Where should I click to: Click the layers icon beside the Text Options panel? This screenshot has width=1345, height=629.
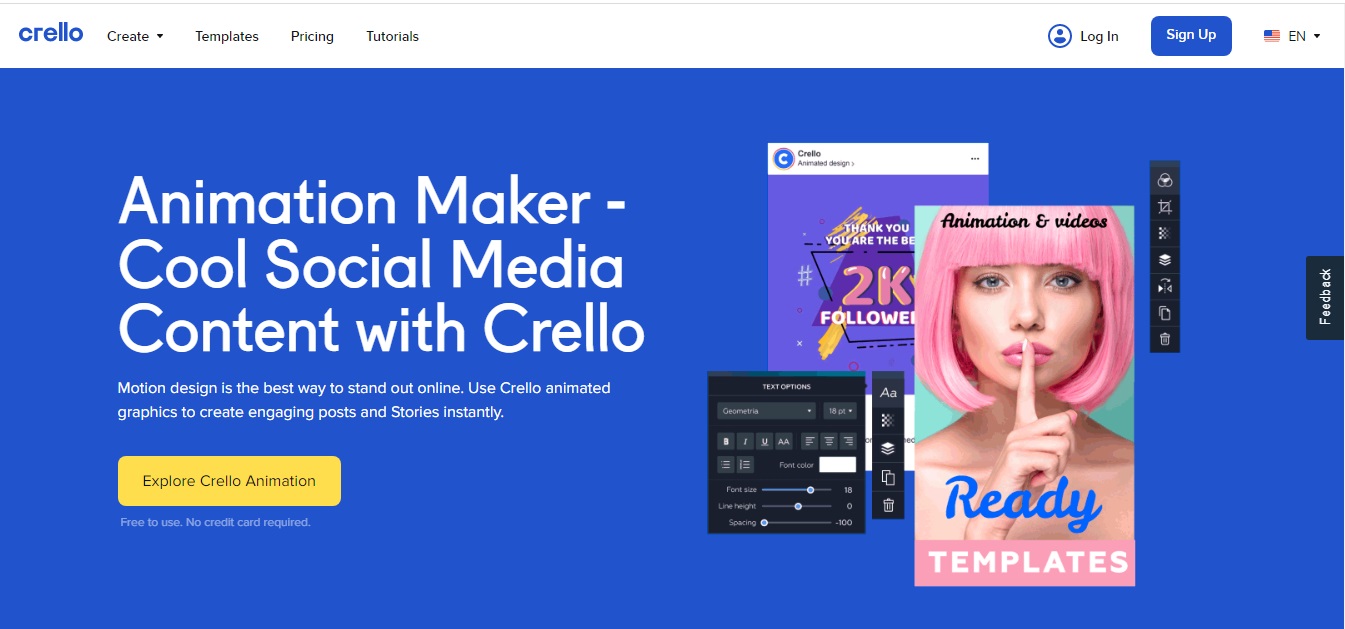point(888,449)
